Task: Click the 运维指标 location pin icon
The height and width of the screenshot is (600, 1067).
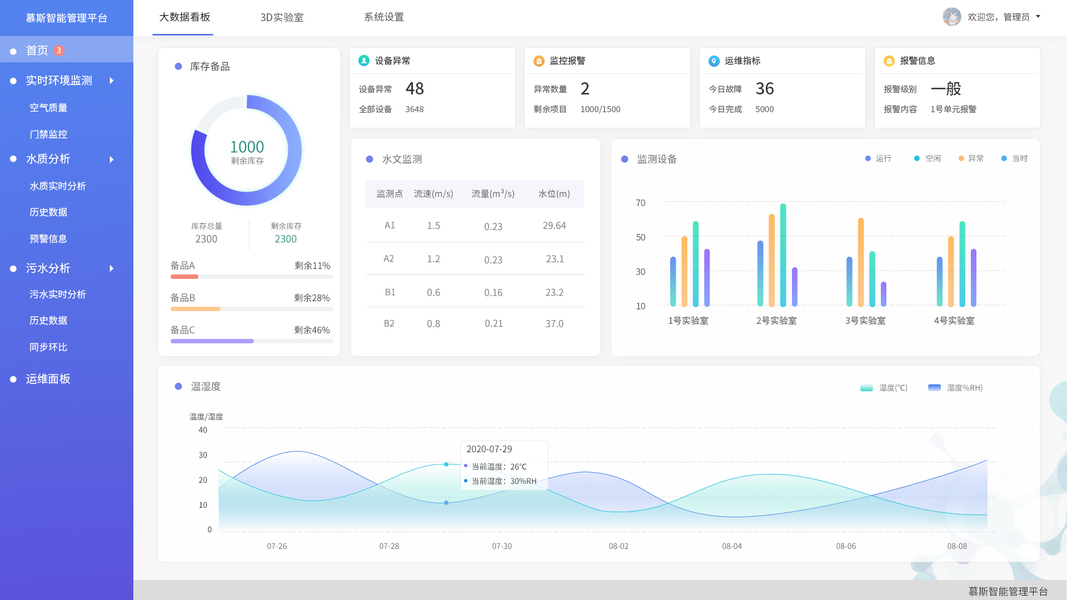Action: coord(714,61)
